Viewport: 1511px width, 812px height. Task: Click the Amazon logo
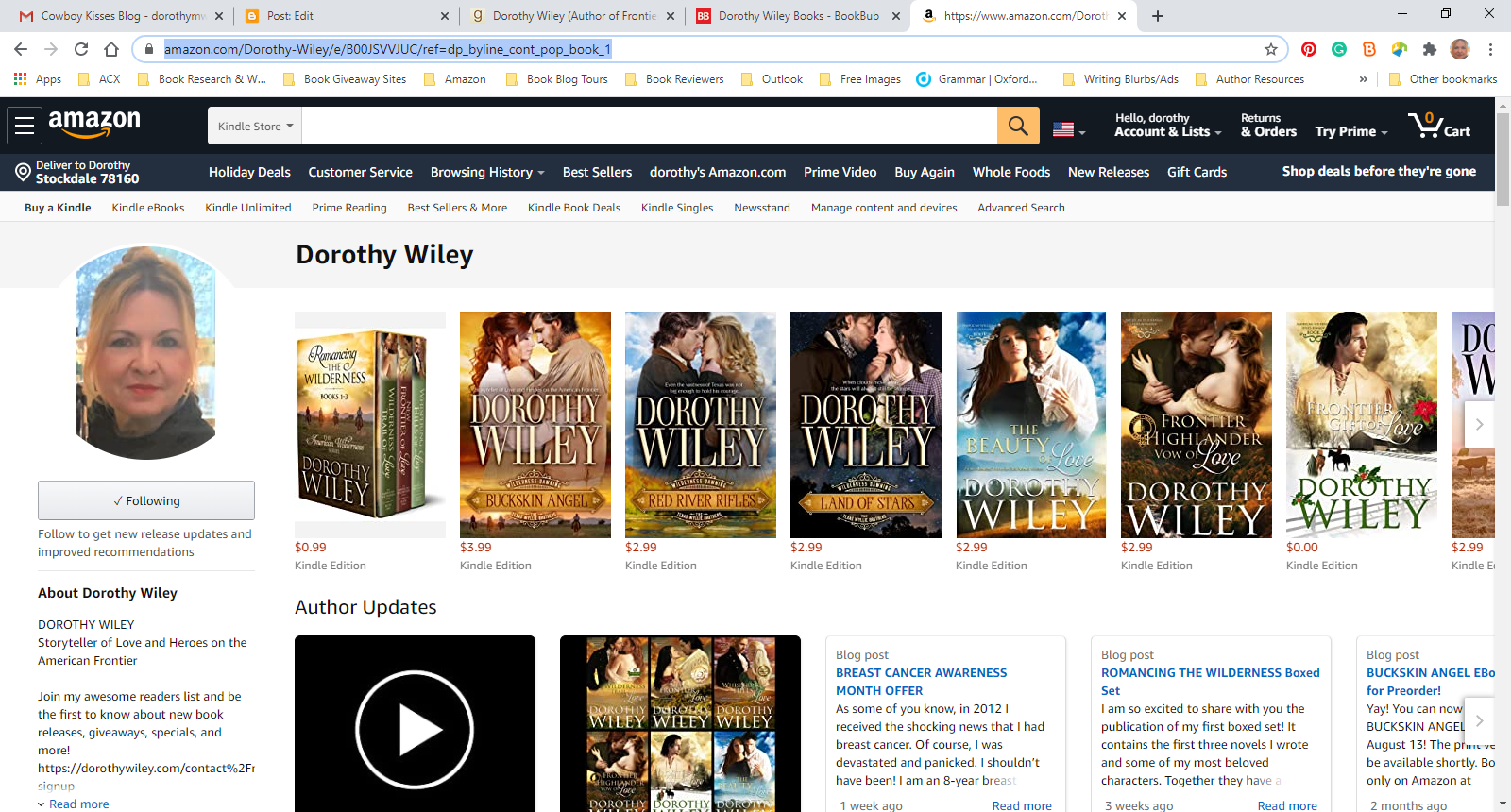[94, 124]
